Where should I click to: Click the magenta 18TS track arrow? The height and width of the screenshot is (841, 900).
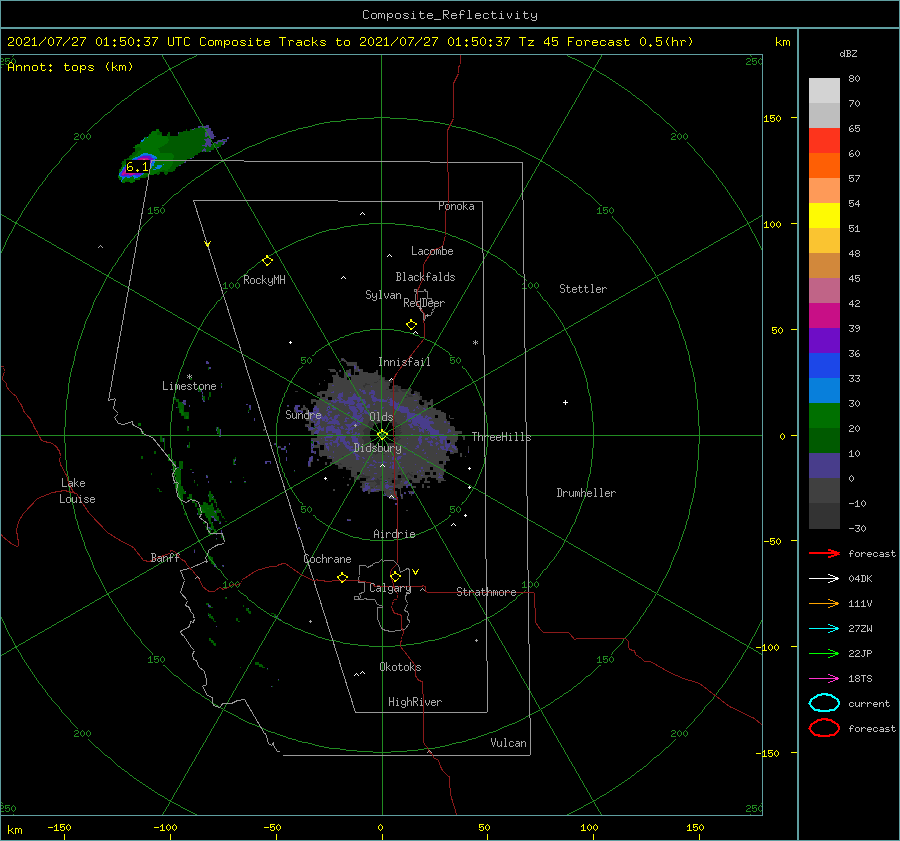pyautogui.click(x=824, y=678)
